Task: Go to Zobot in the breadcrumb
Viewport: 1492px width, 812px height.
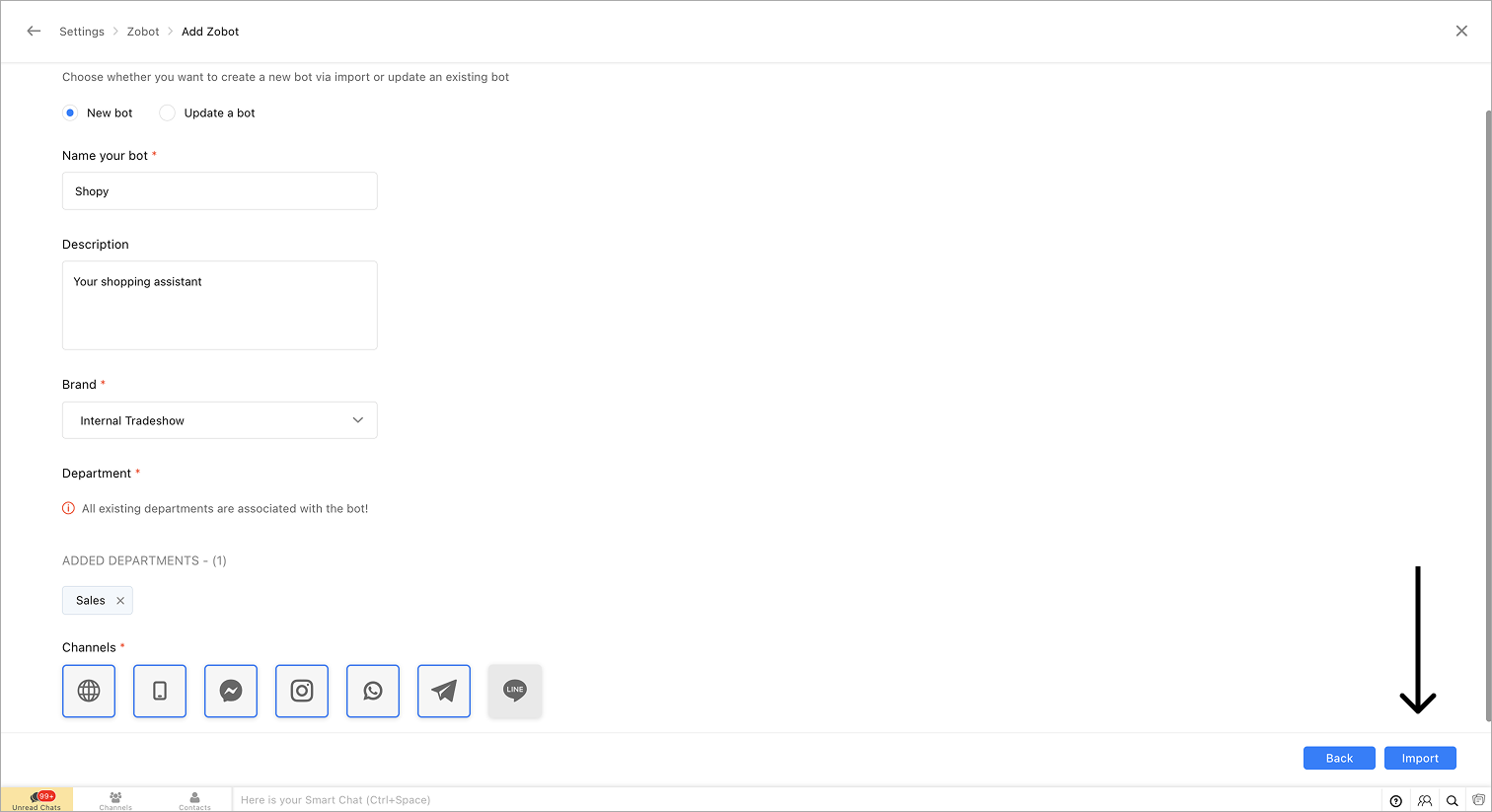Action: tap(143, 32)
